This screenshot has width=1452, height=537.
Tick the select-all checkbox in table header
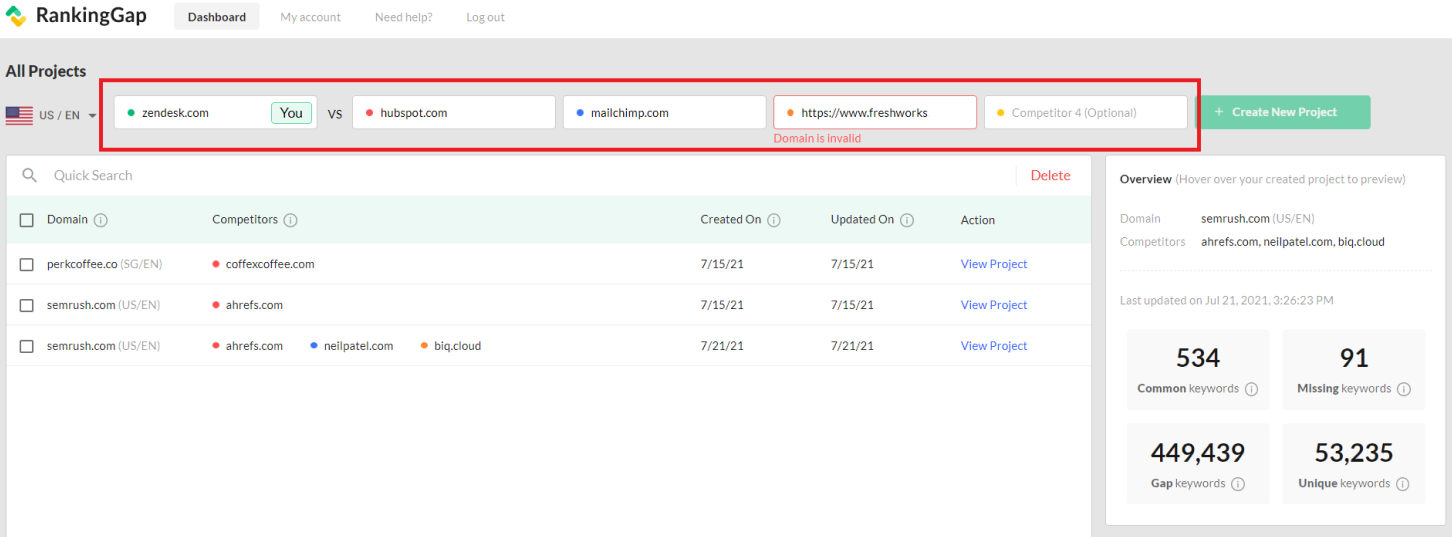27,220
